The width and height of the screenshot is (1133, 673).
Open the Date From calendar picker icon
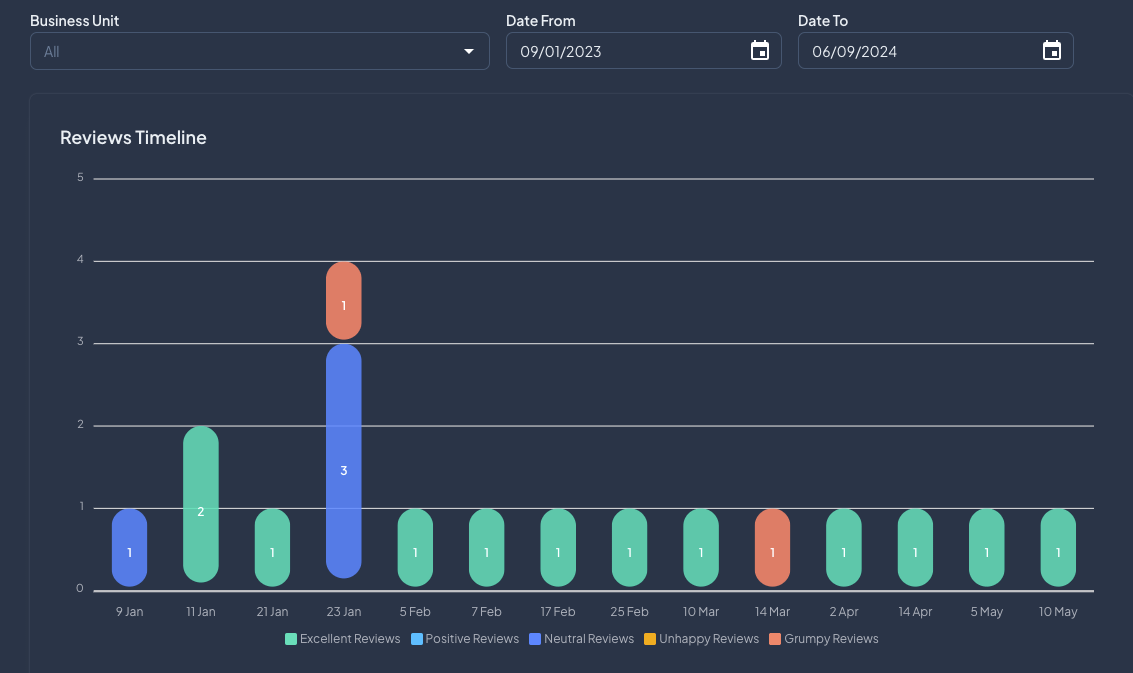[x=760, y=51]
